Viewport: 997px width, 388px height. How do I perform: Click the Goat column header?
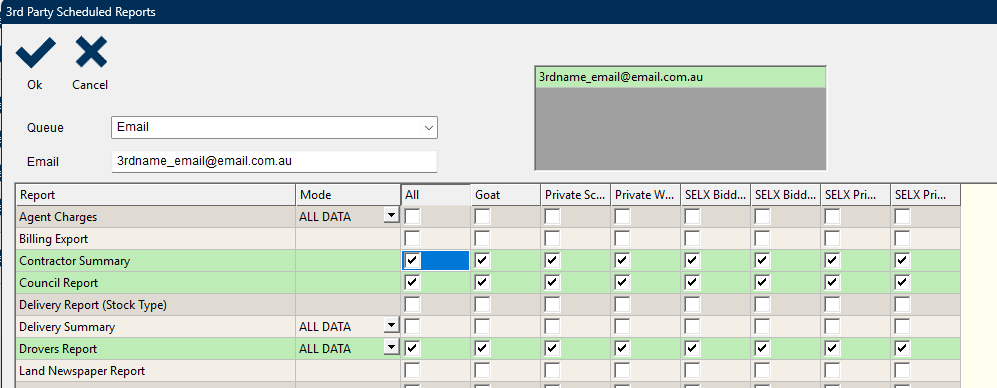(505, 195)
